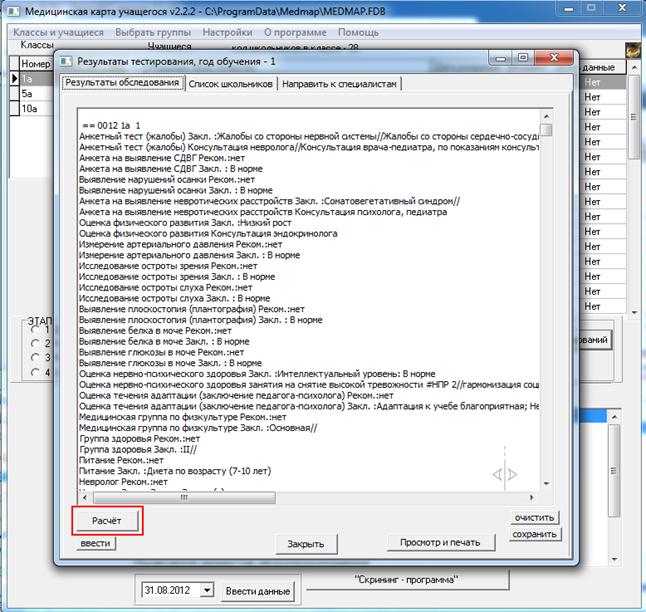Click the очистить button
646x612 pixels.
pos(534,518)
